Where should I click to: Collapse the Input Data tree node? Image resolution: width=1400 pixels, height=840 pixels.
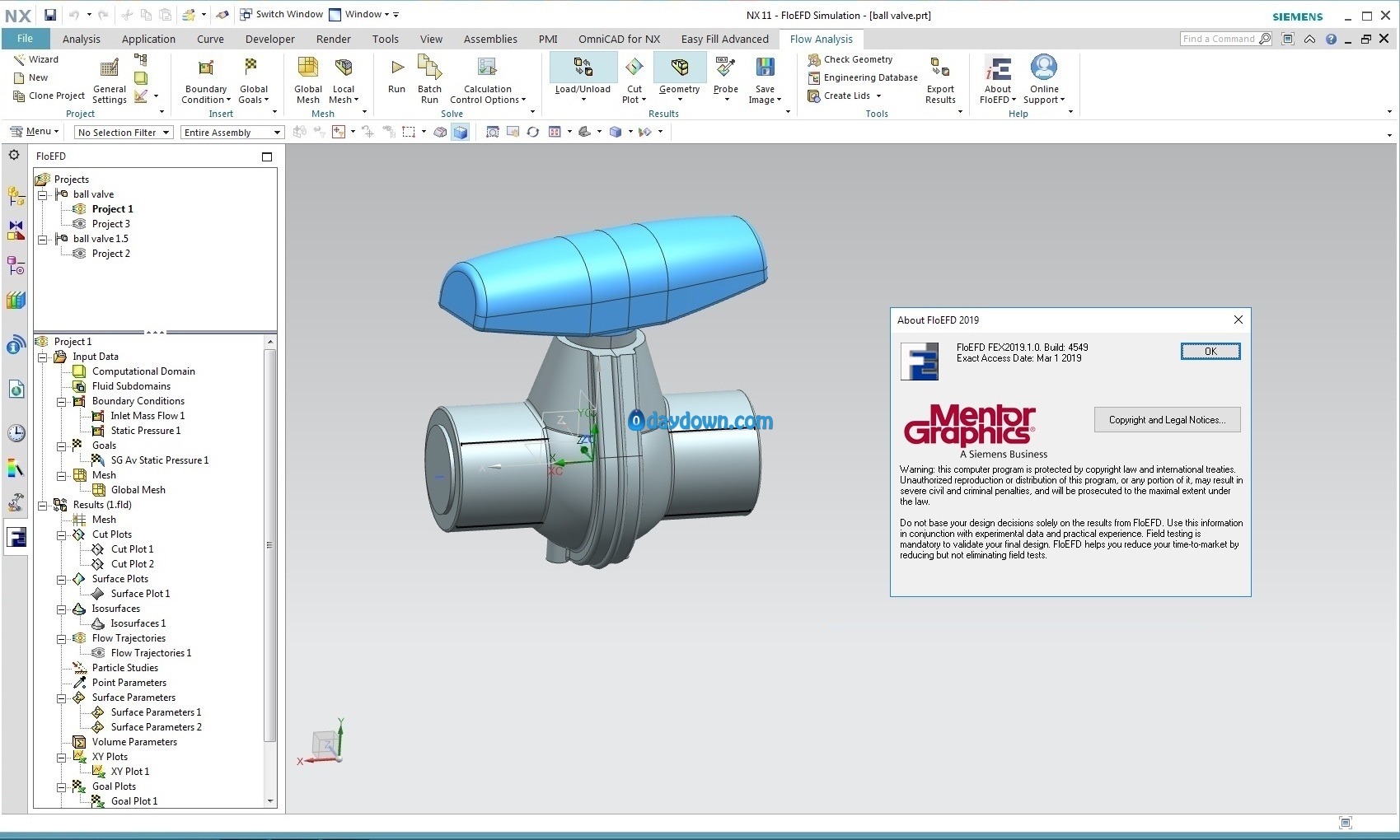point(43,357)
